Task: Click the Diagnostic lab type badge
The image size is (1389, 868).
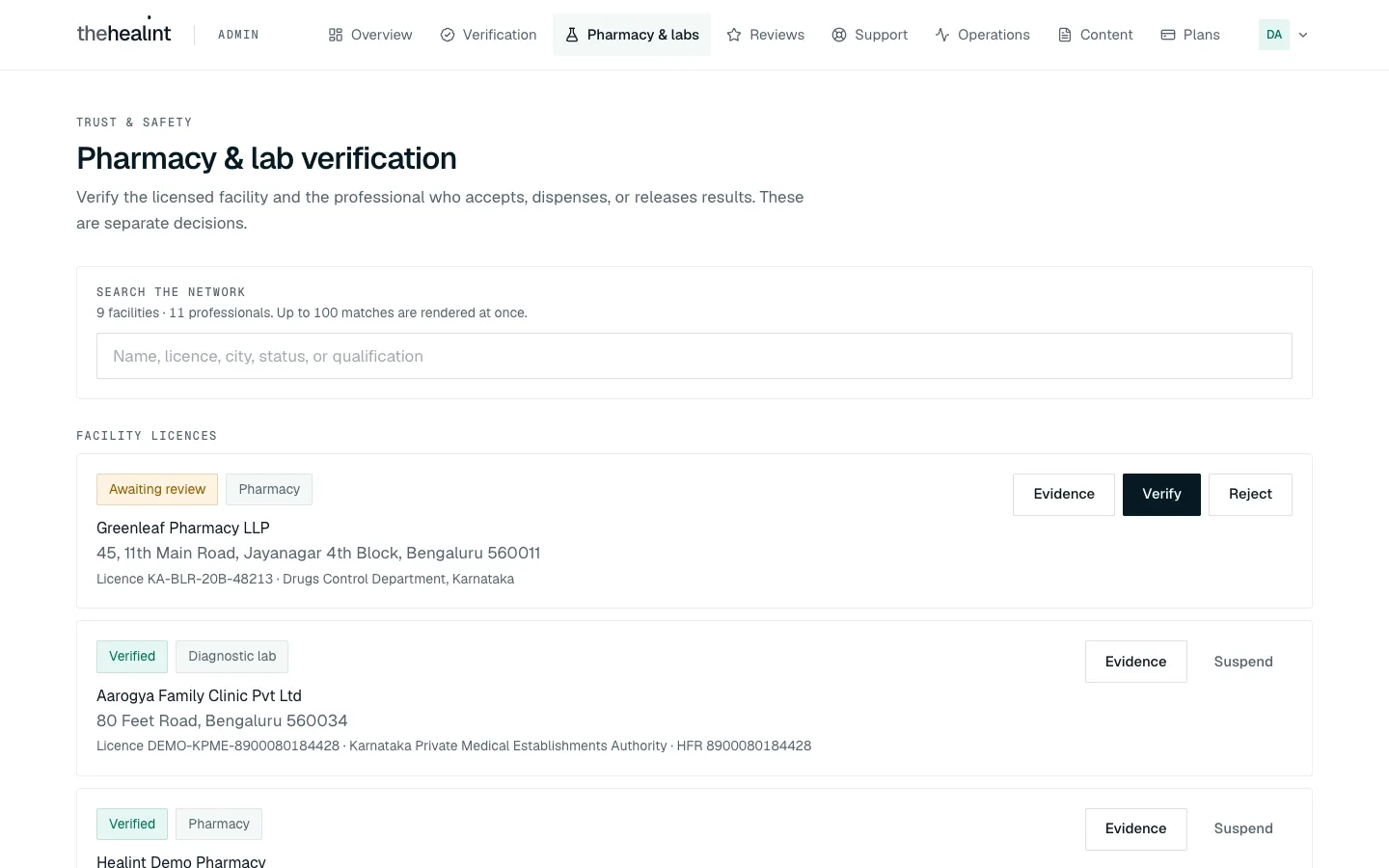Action: point(232,657)
